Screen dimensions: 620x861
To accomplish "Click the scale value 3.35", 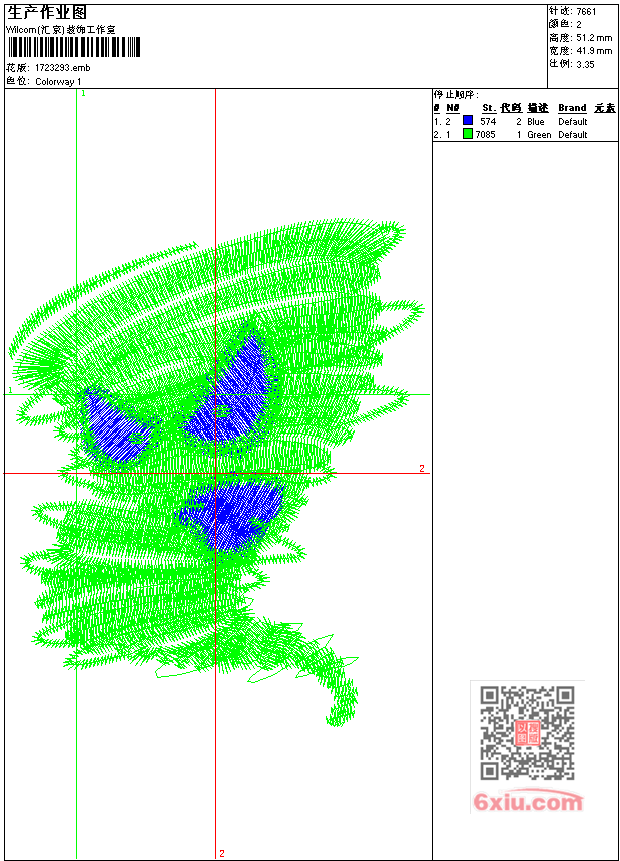I will pyautogui.click(x=585, y=64).
